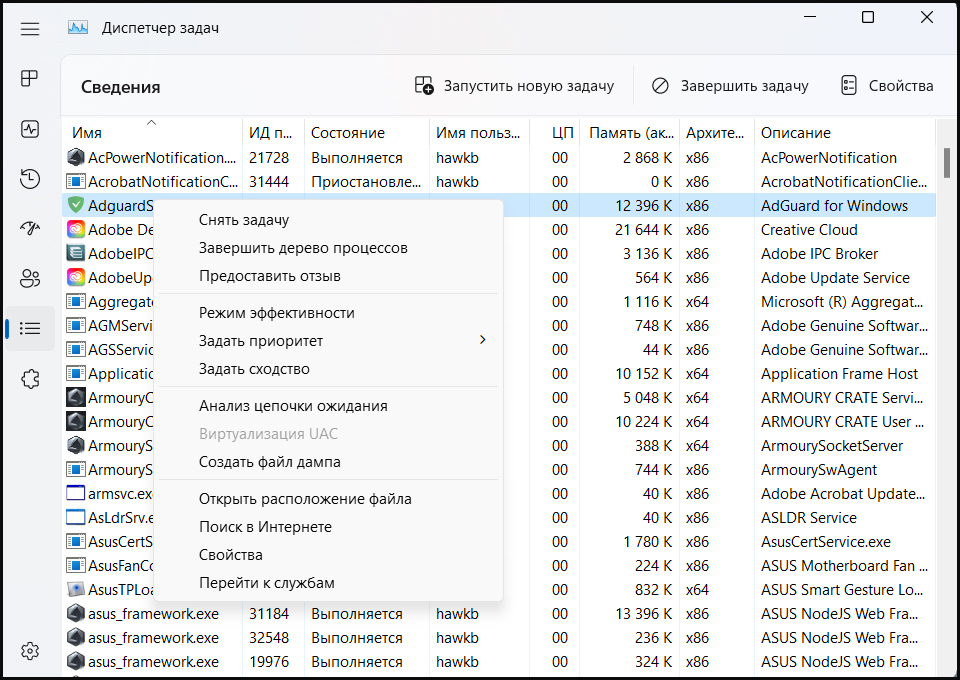Image resolution: width=960 pixels, height=680 pixels.
Task: Select Завершить дерево процессов
Action: coord(328,248)
